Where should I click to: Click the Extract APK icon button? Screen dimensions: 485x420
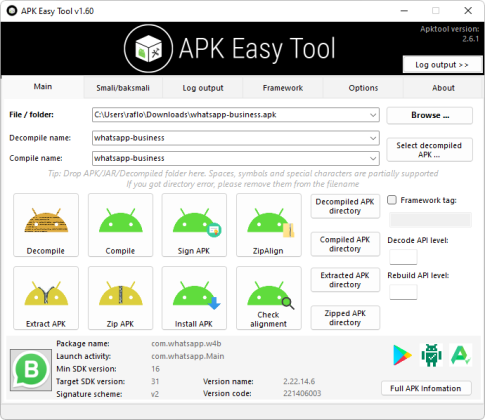coord(46,298)
